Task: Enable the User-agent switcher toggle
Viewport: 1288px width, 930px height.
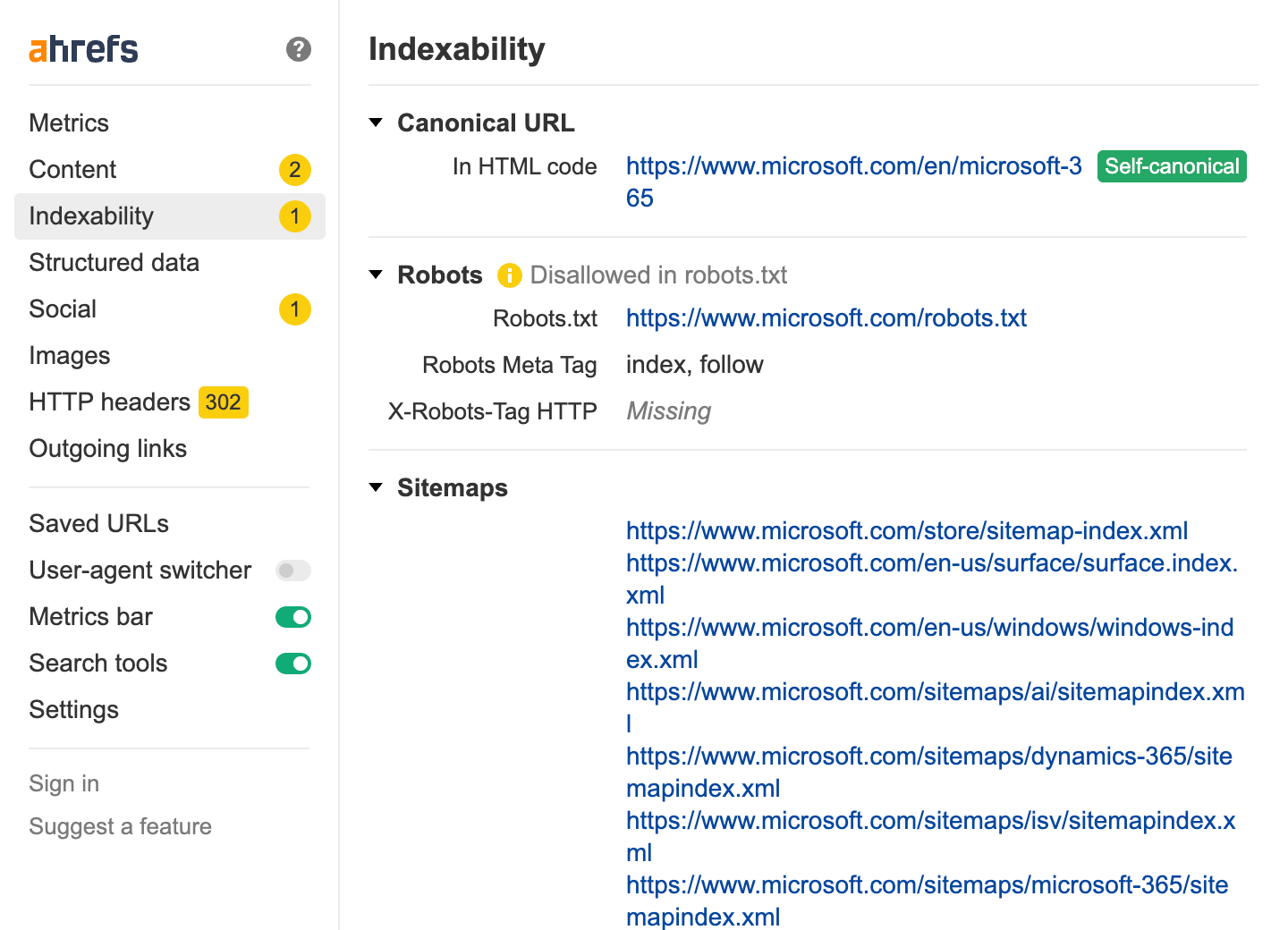Action: tap(293, 571)
